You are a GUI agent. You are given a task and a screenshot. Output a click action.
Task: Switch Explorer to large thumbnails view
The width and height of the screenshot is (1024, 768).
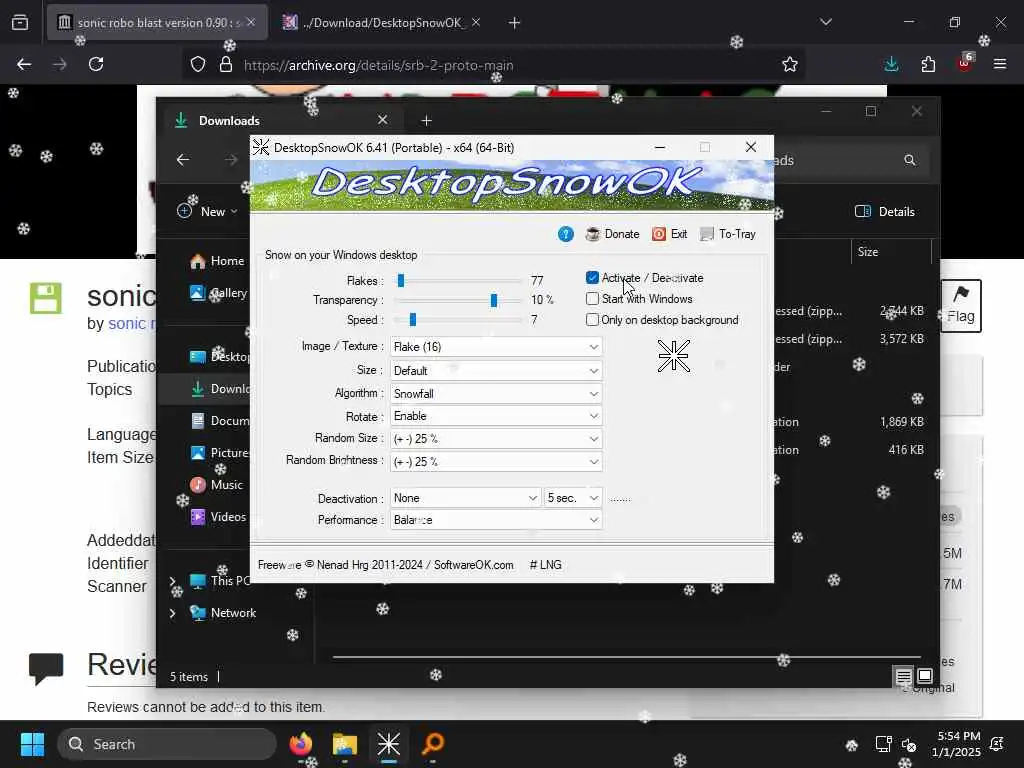click(x=925, y=676)
